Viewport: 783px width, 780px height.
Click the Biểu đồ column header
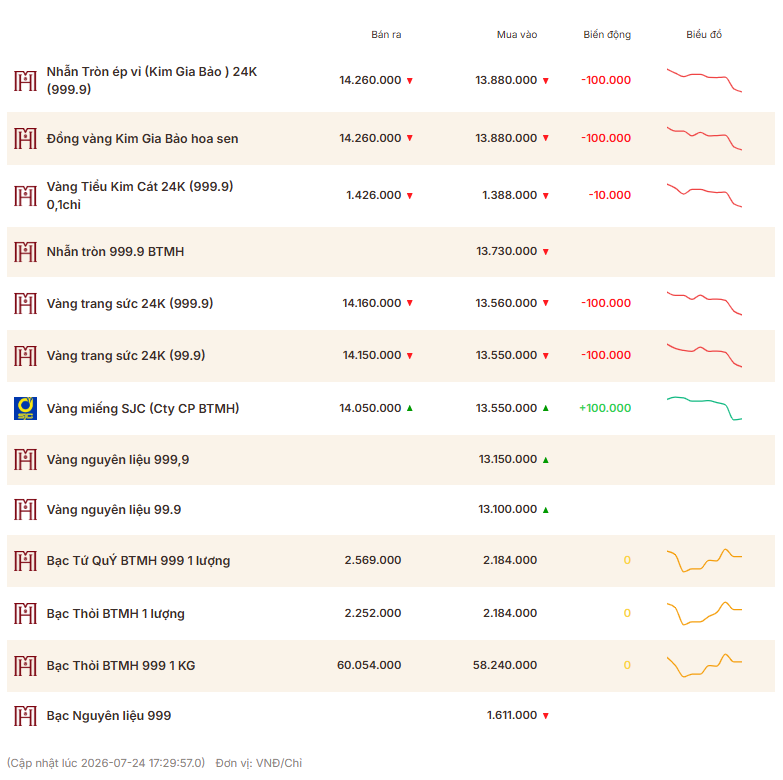coord(704,34)
